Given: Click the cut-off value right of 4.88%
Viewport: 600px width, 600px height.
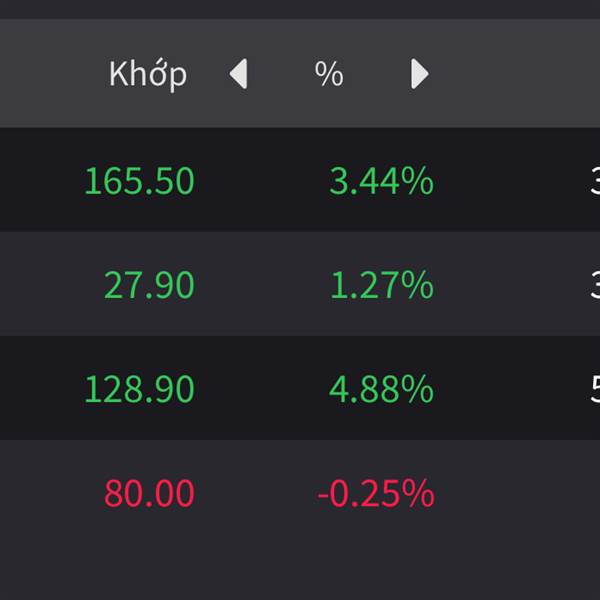Looking at the screenshot, I should coord(594,389).
